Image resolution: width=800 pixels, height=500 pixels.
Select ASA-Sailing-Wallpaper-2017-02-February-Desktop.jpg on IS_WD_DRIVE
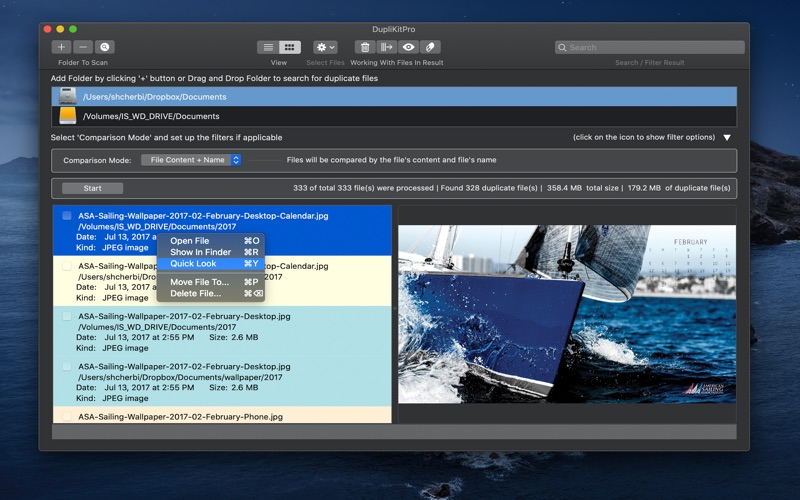pos(222,331)
